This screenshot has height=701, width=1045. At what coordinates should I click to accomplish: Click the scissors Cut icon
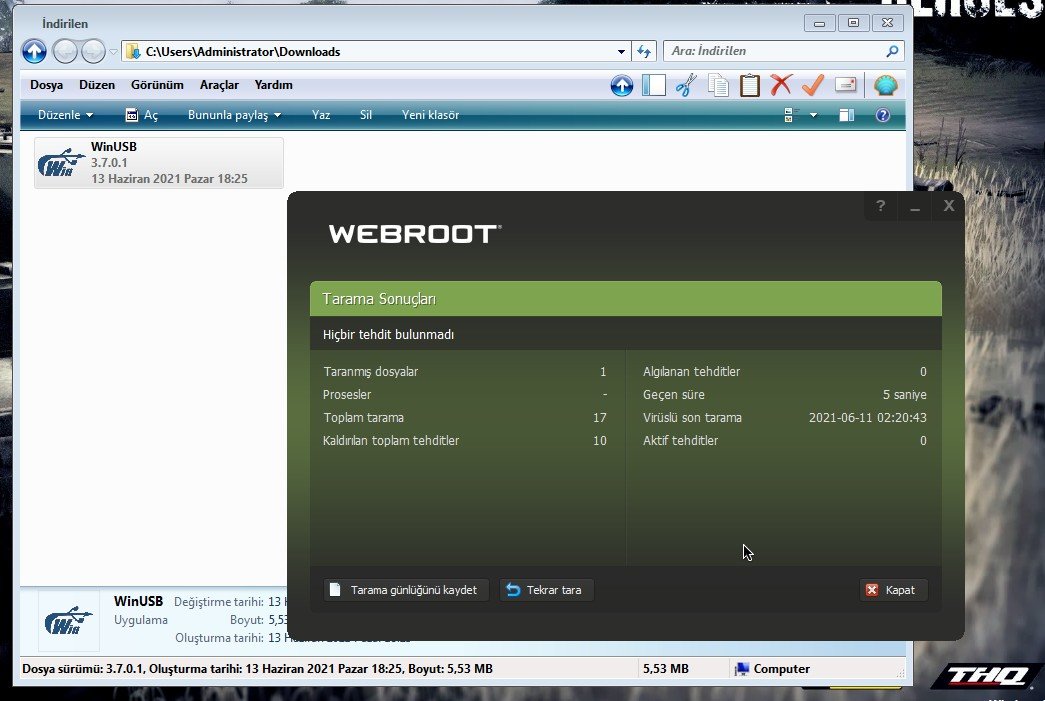(x=686, y=85)
